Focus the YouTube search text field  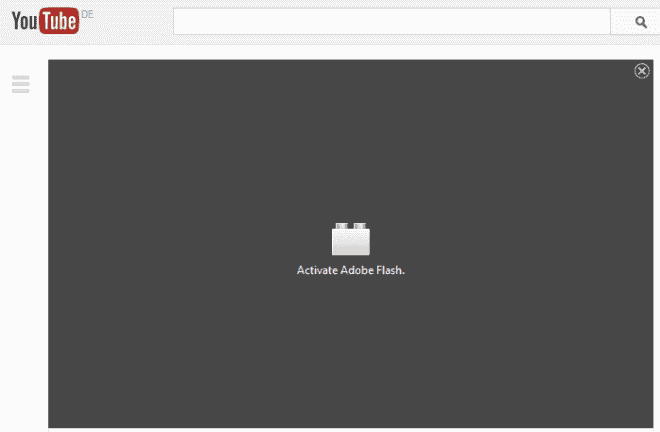point(391,22)
